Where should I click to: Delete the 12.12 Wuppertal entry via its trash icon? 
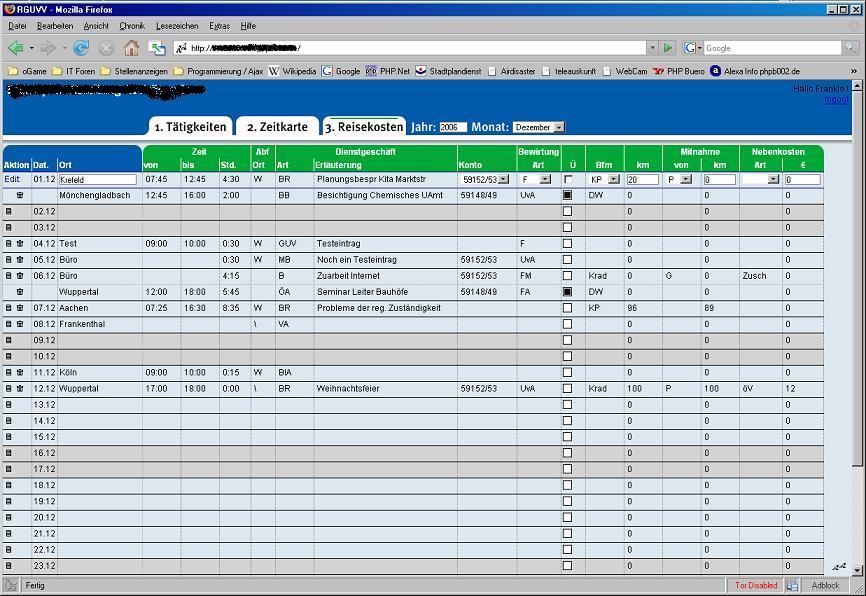20,388
